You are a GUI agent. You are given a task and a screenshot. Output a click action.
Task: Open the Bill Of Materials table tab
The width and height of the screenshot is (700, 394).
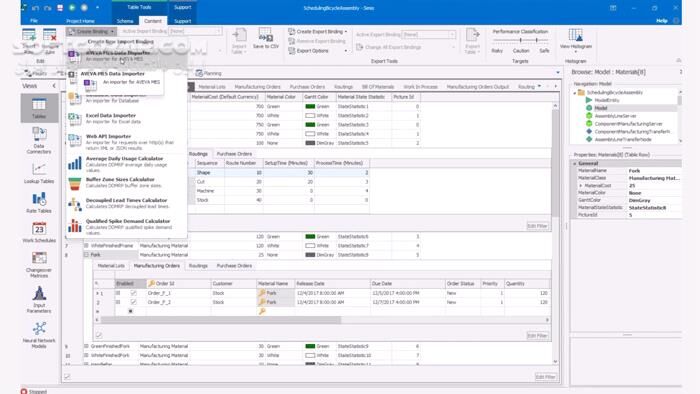[378, 87]
